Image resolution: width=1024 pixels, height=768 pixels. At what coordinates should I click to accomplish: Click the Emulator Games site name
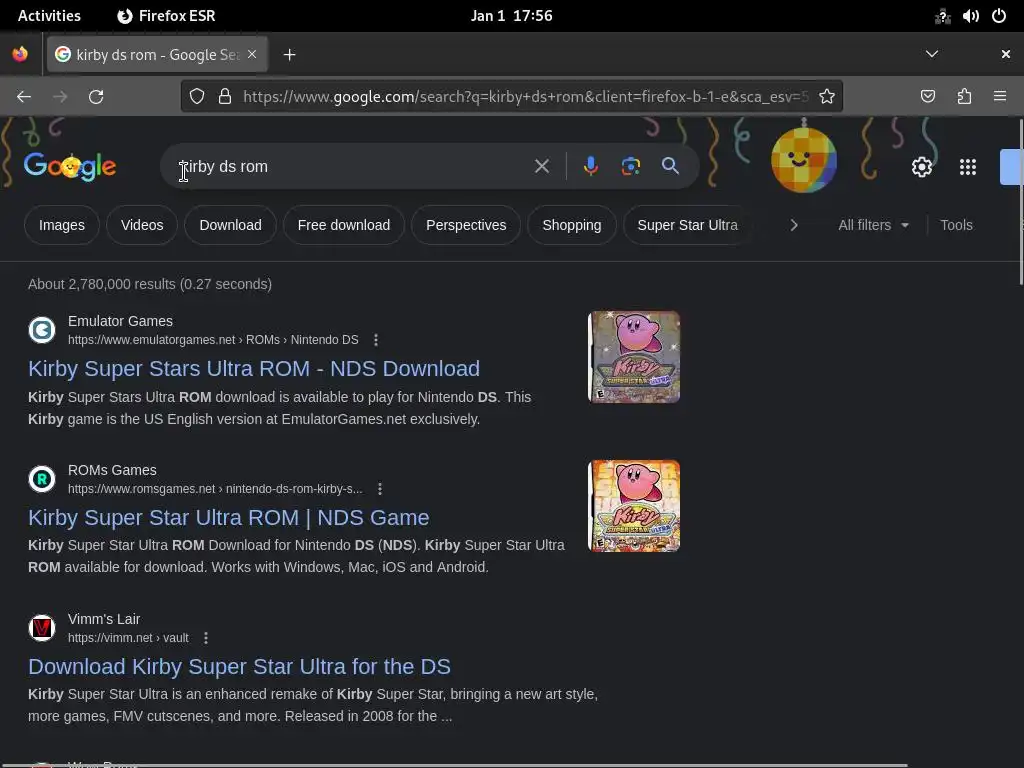[x=120, y=321]
